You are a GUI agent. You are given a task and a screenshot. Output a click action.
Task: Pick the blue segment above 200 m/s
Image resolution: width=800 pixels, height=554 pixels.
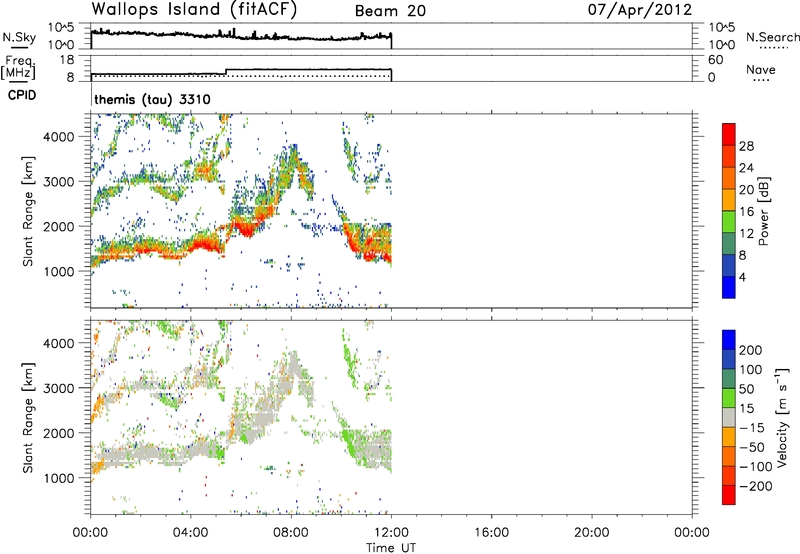pyautogui.click(x=729, y=340)
